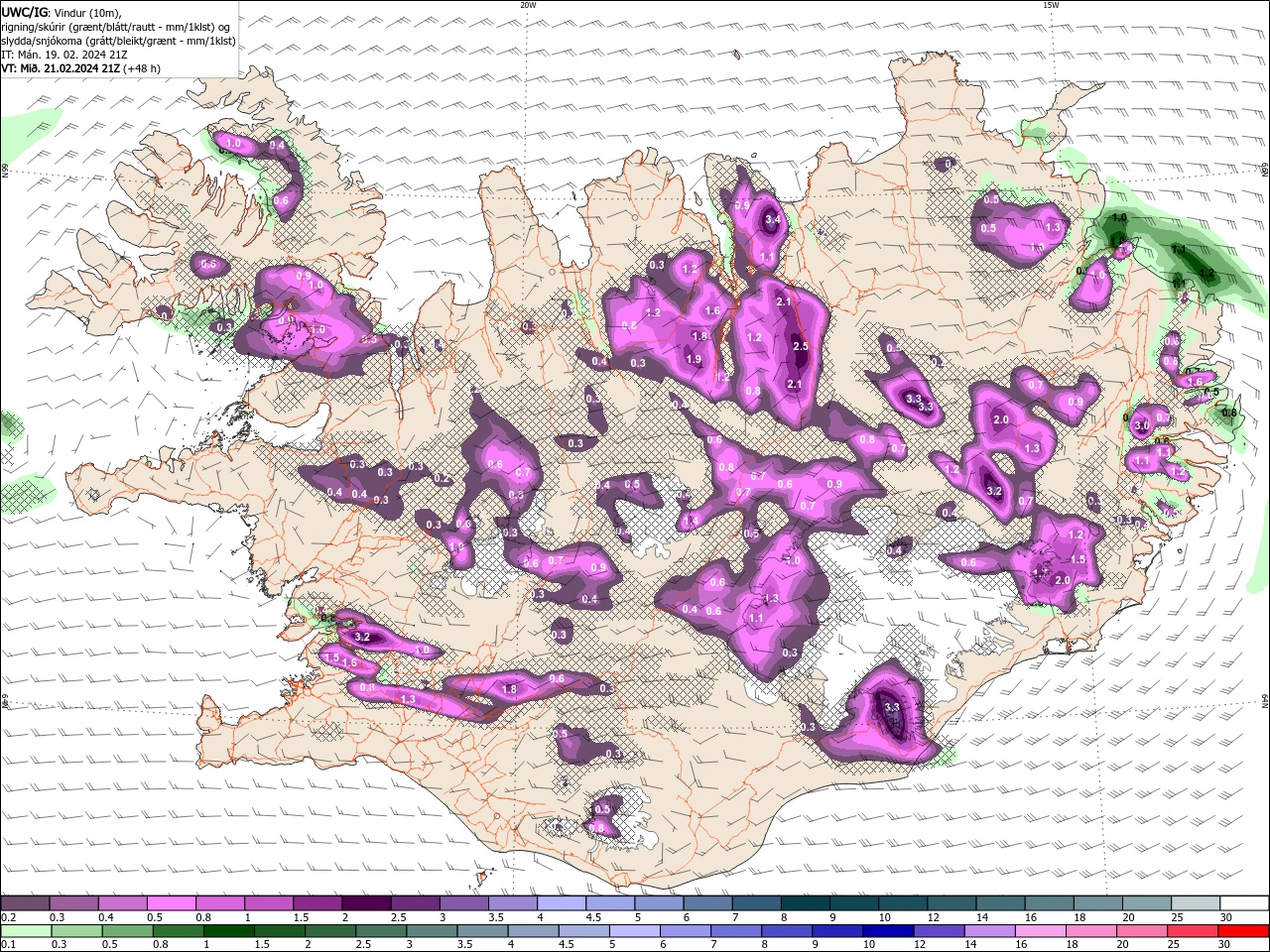
Task: Click the white upper scale swatch labeled 30
Action: 1244,903
